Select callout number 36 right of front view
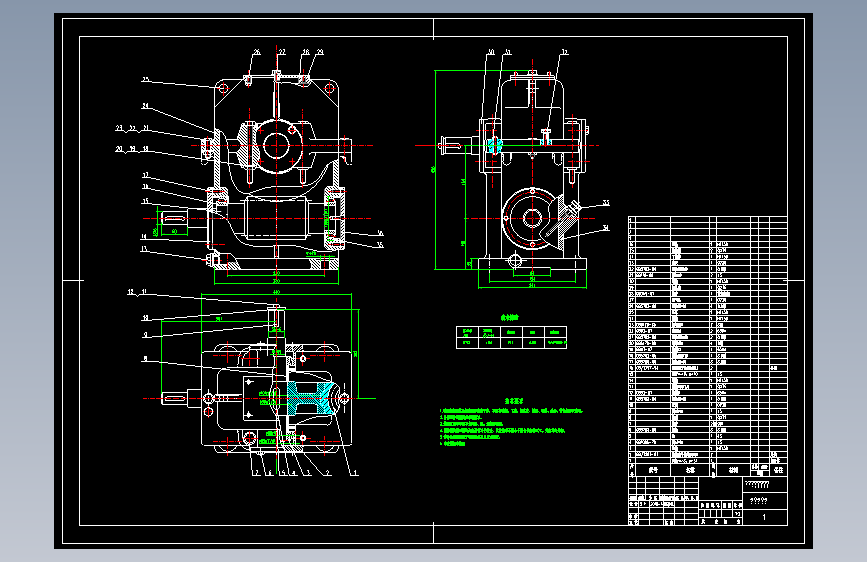This screenshot has width=867, height=562. [x=380, y=233]
